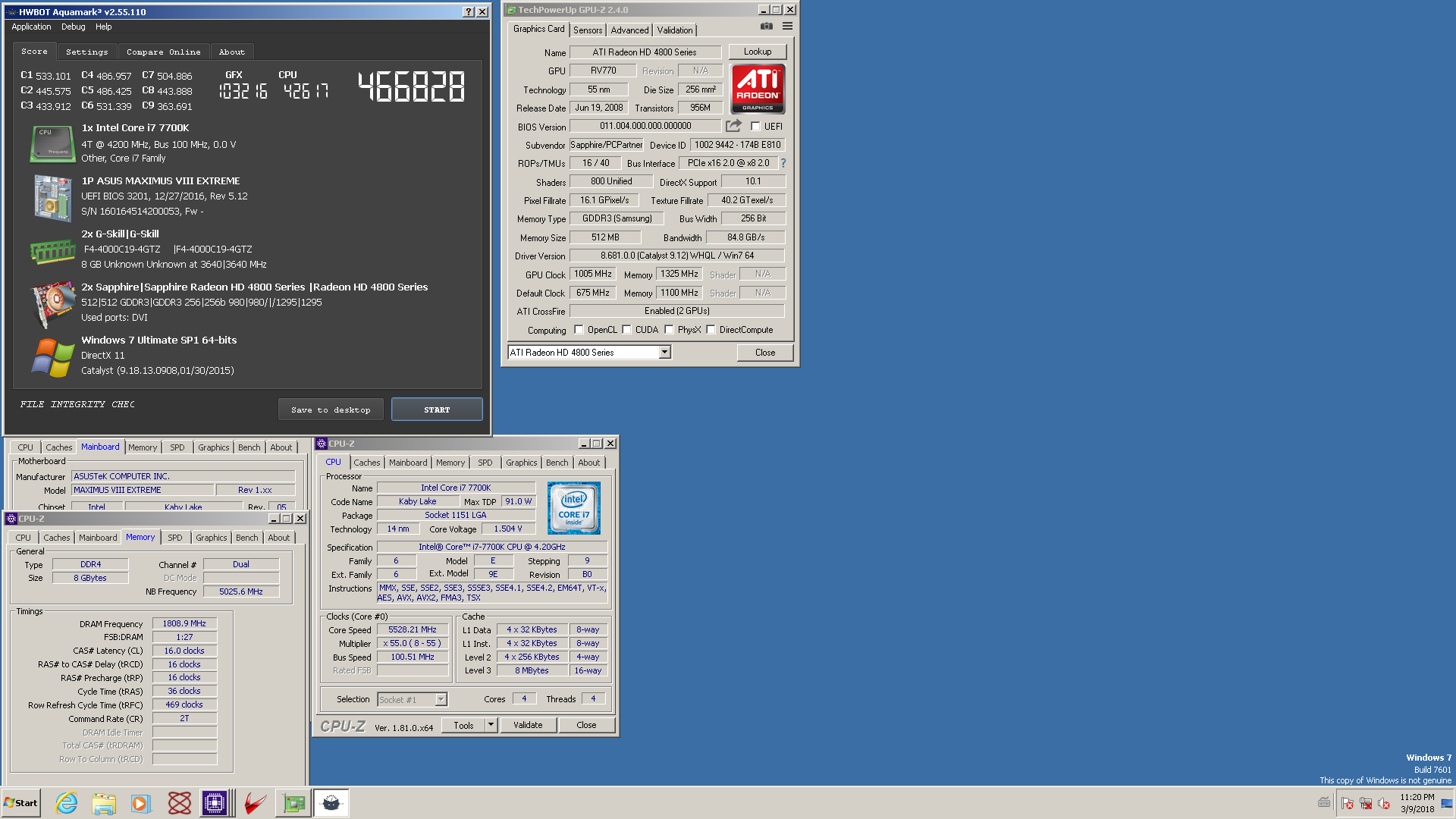1456x819 pixels.
Task: Open the Tools dropdown arrow in CPU-Z
Action: click(491, 726)
